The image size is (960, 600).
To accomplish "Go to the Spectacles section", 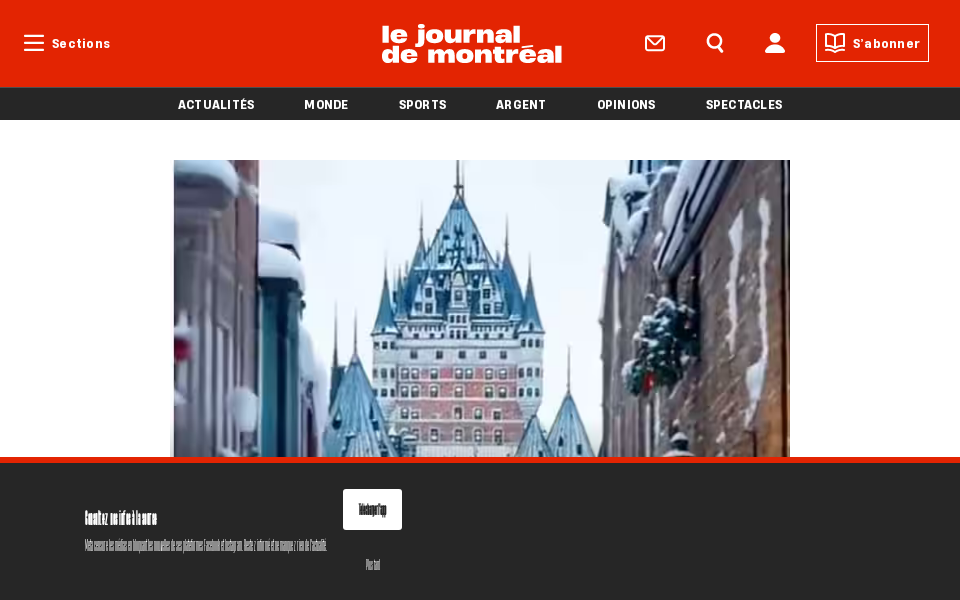I will [x=744, y=104].
